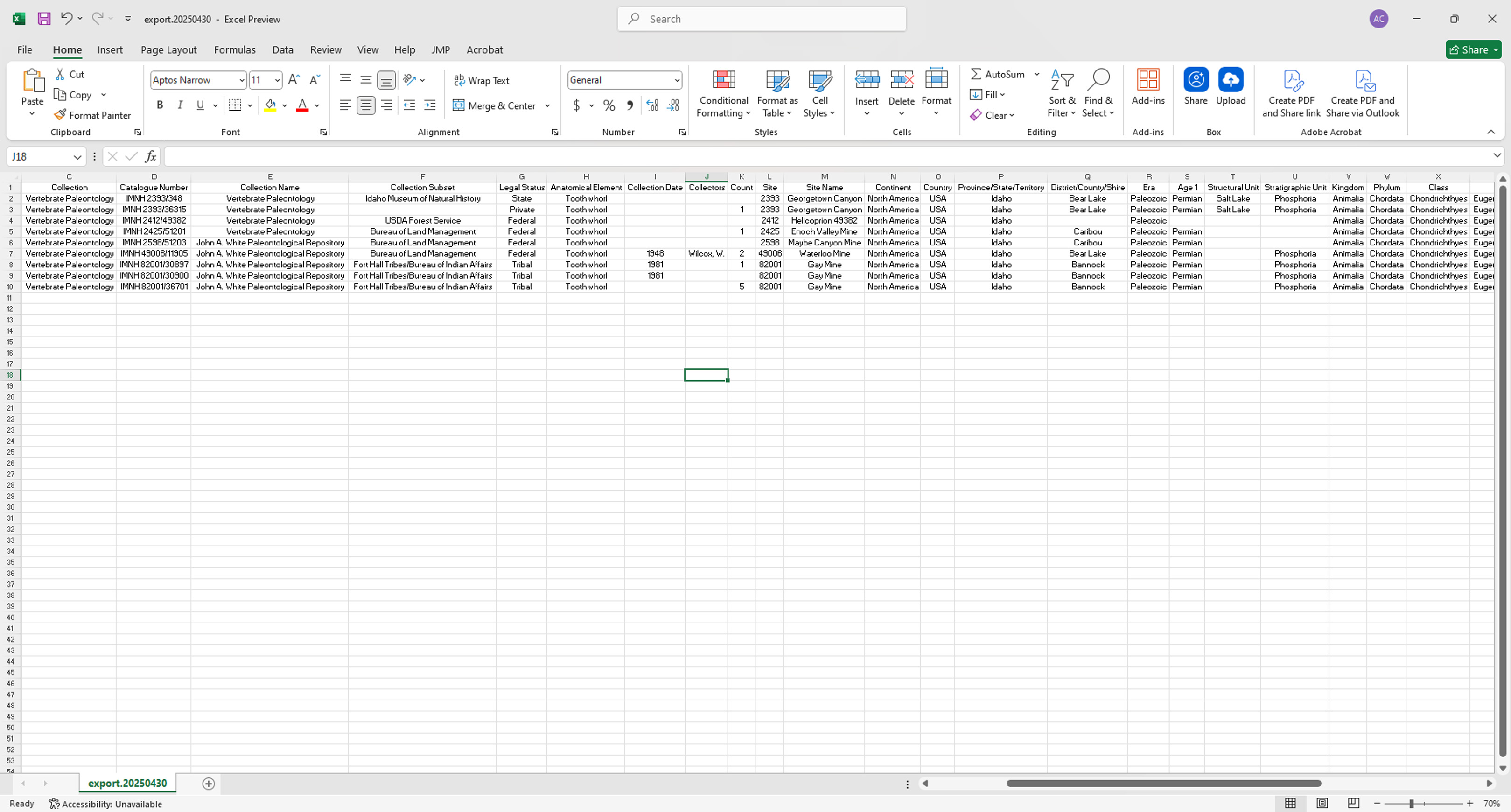This screenshot has width=1511, height=812.
Task: Click the AutoSum icon
Action: [975, 74]
